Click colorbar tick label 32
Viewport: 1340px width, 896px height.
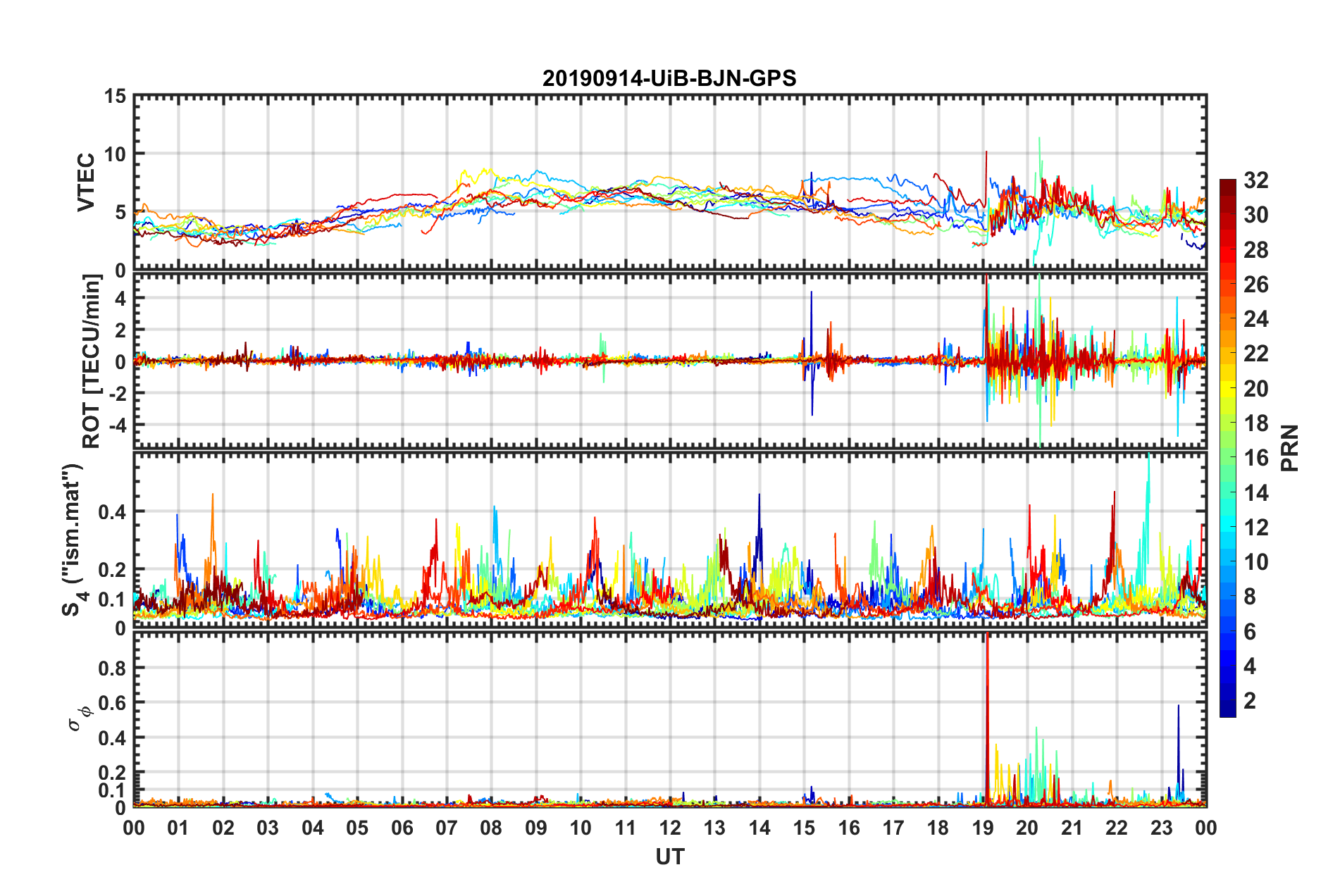1255,180
